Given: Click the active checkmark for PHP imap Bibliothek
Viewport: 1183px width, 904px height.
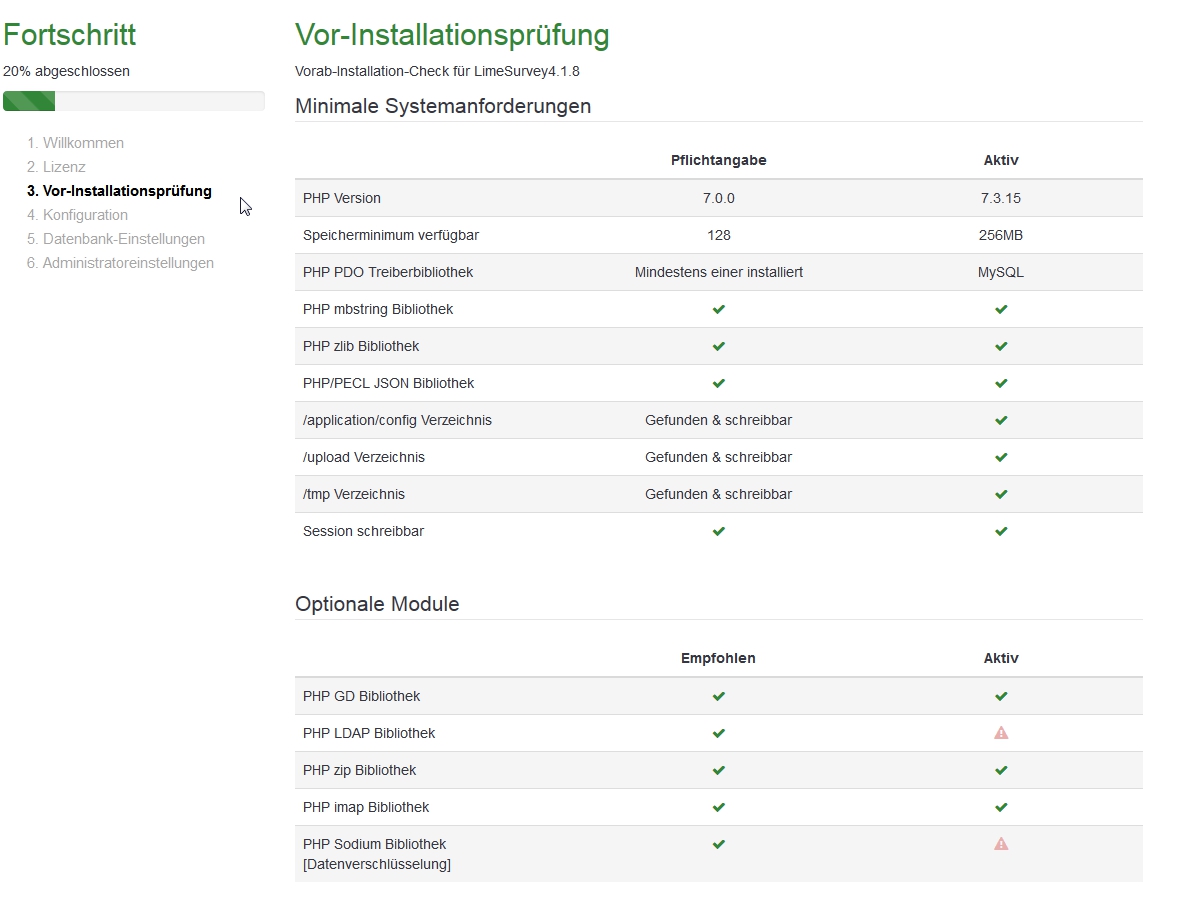Looking at the screenshot, I should (x=1001, y=808).
